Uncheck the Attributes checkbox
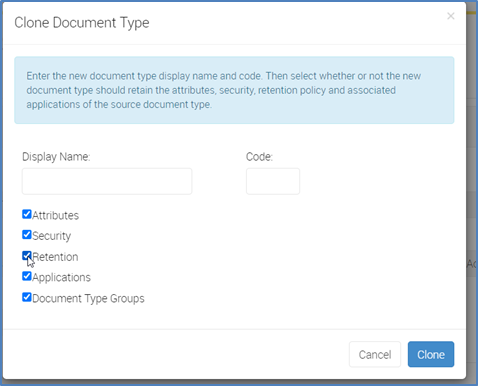This screenshot has height=386, width=478. click(27, 214)
